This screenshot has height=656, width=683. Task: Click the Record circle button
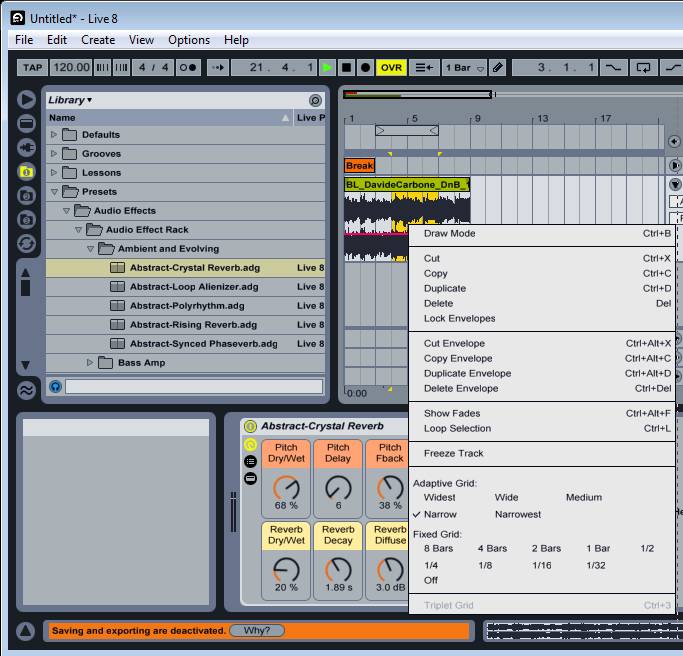[x=365, y=68]
